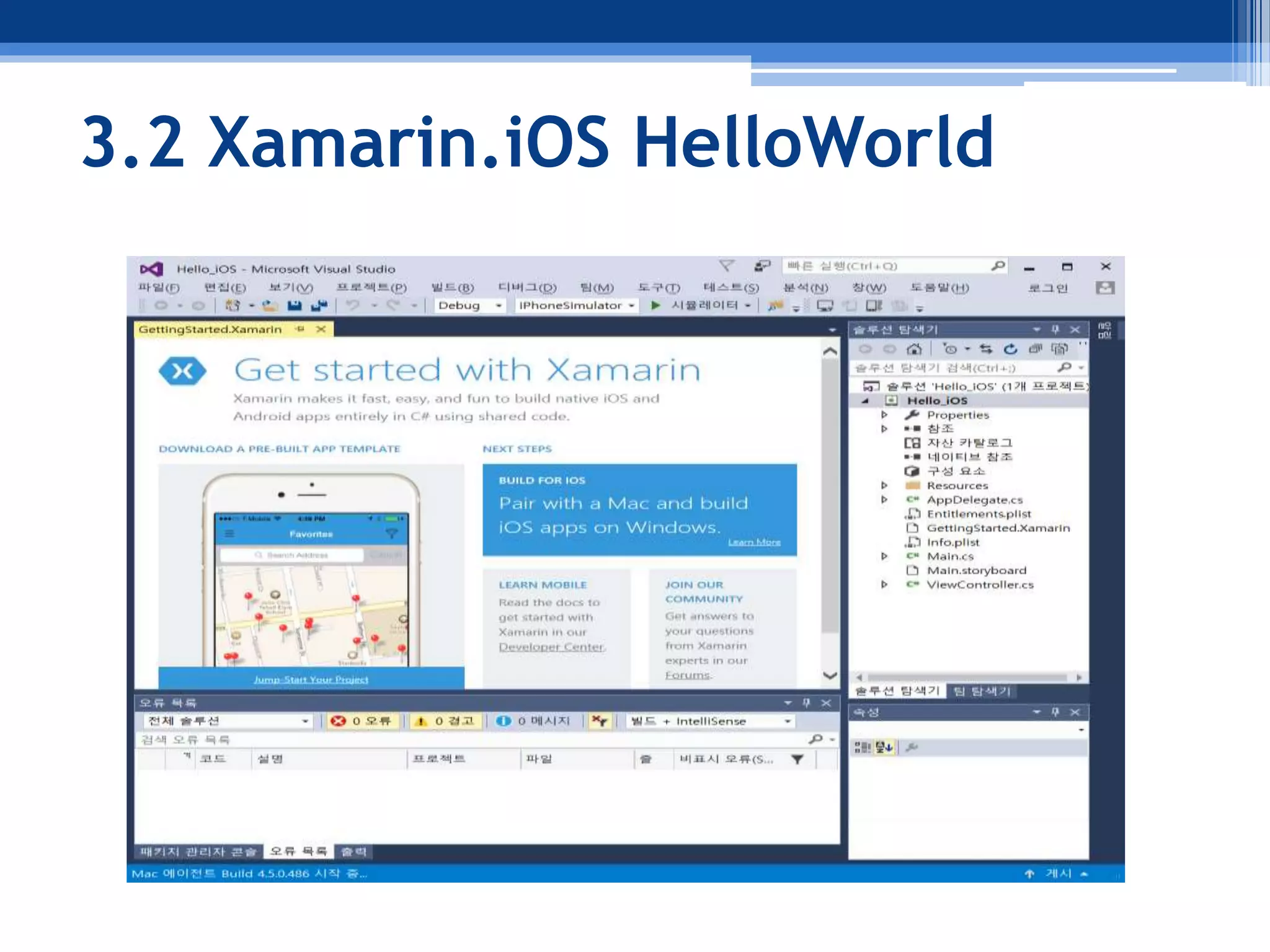
Task: Click the Show All Files icon
Action: [x=1059, y=349]
